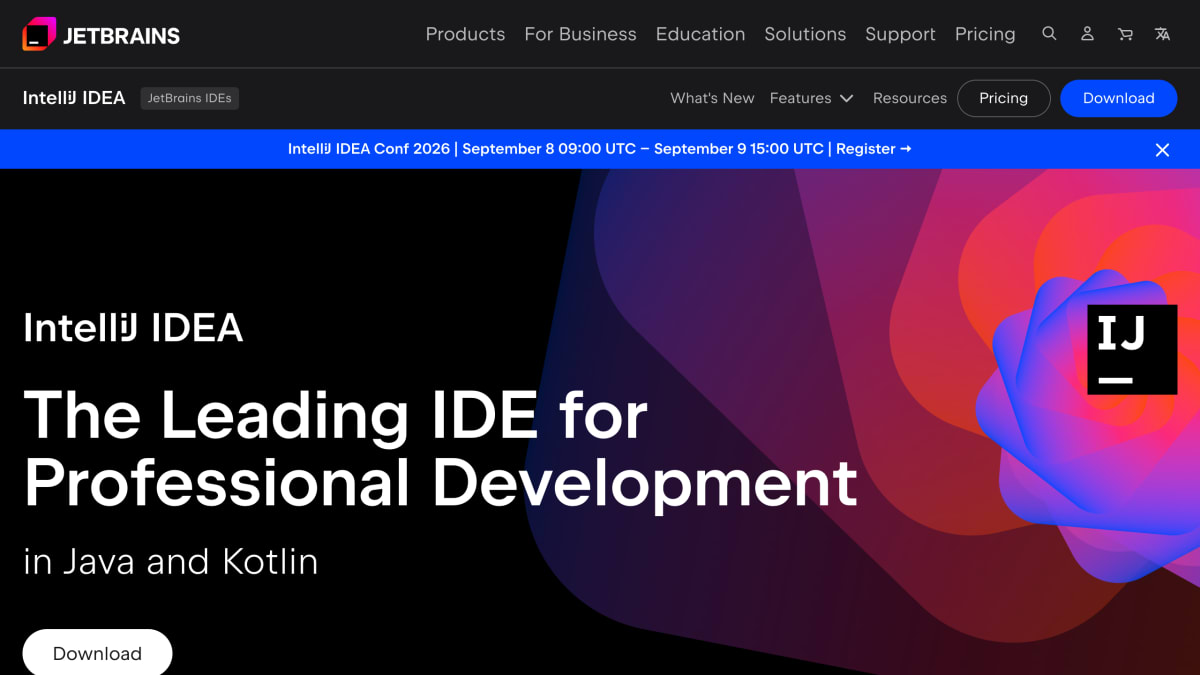
Task: Open Pricing in the top navigation
Action: point(985,34)
